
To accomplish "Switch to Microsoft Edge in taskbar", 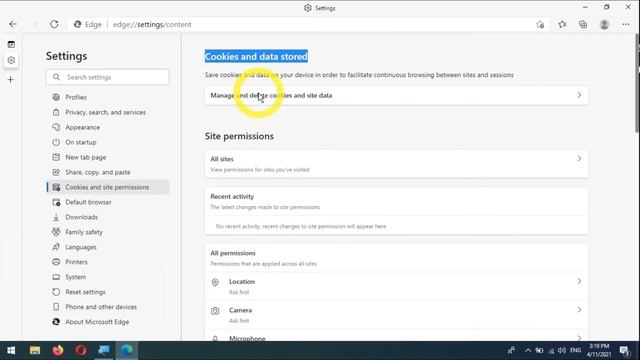I will pyautogui.click(x=127, y=350).
